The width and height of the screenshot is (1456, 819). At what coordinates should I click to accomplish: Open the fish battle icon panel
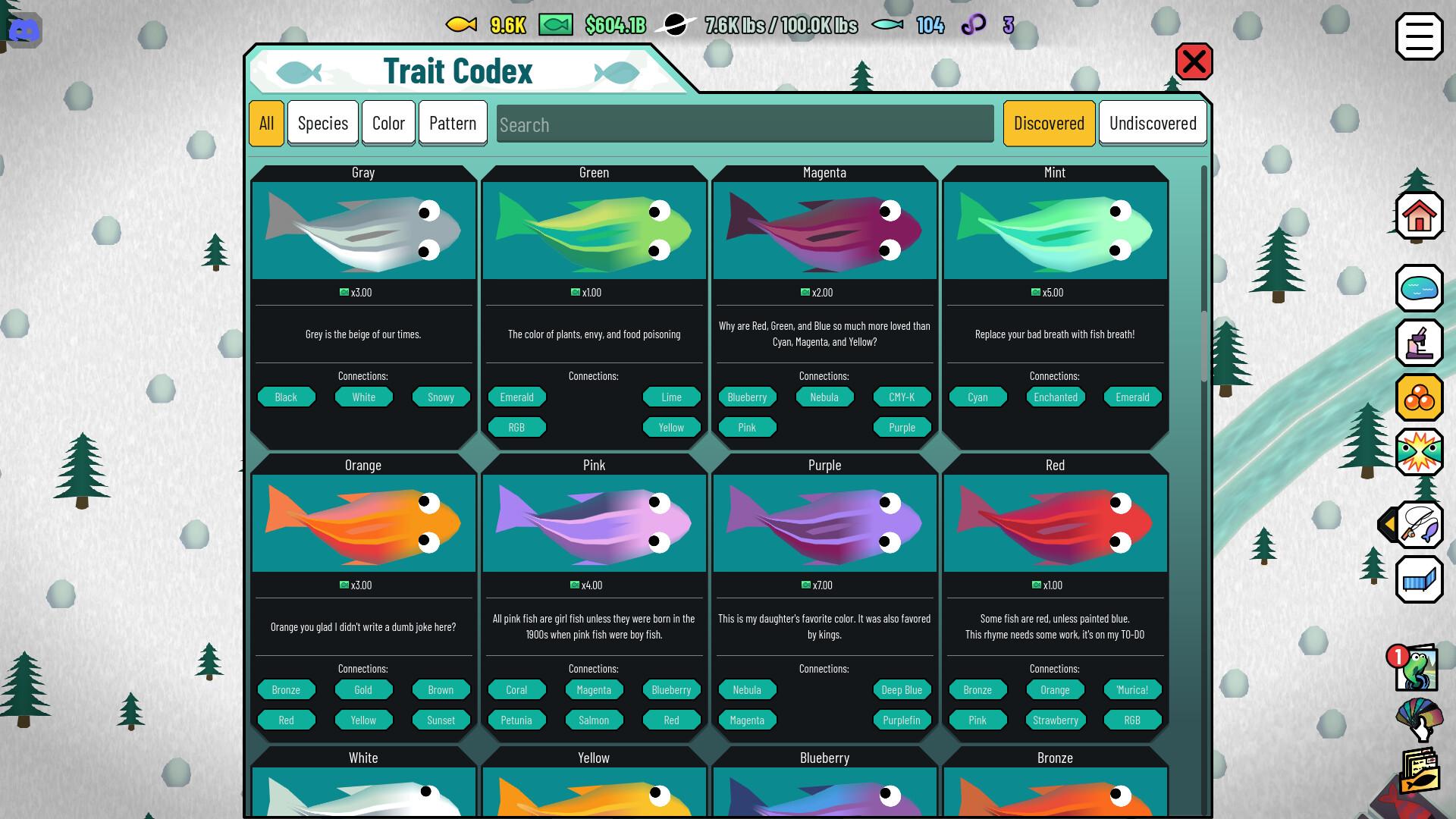tap(1419, 451)
